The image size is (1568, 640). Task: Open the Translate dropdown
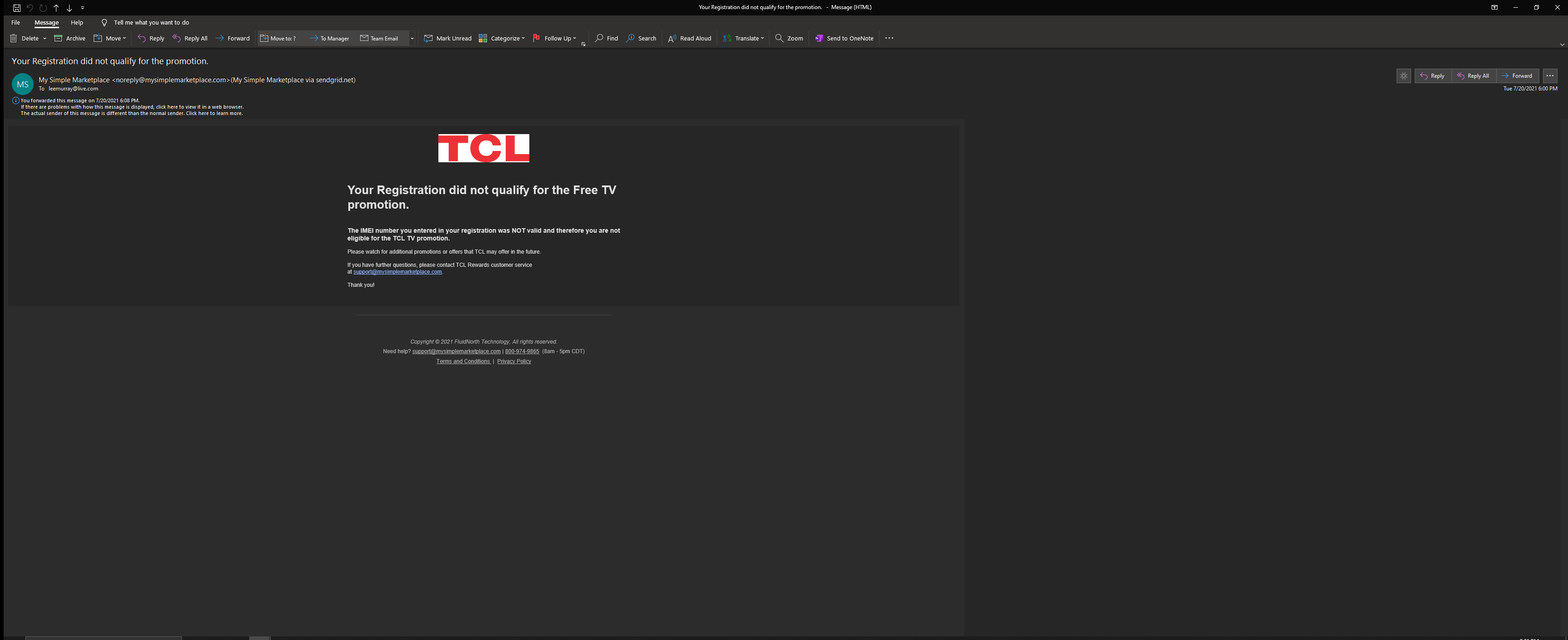(743, 38)
